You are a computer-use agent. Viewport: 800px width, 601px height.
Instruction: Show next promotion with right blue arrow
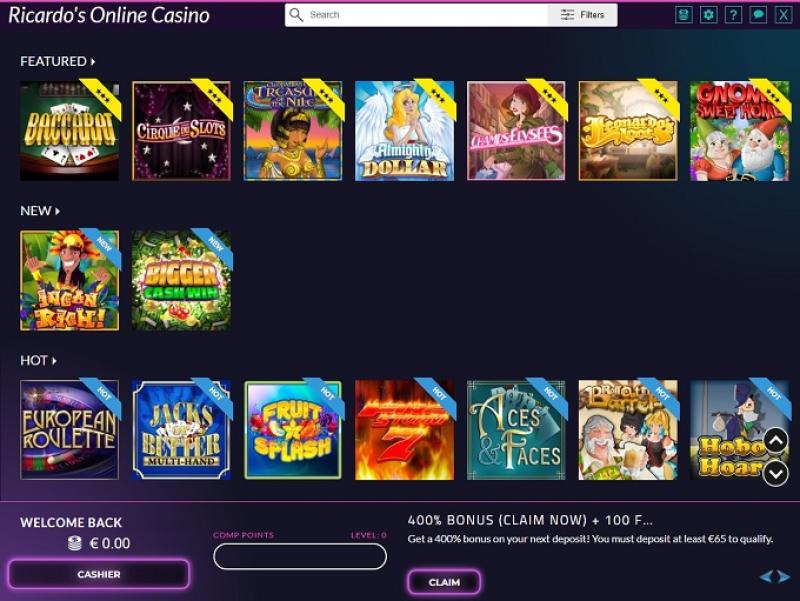pos(784,577)
